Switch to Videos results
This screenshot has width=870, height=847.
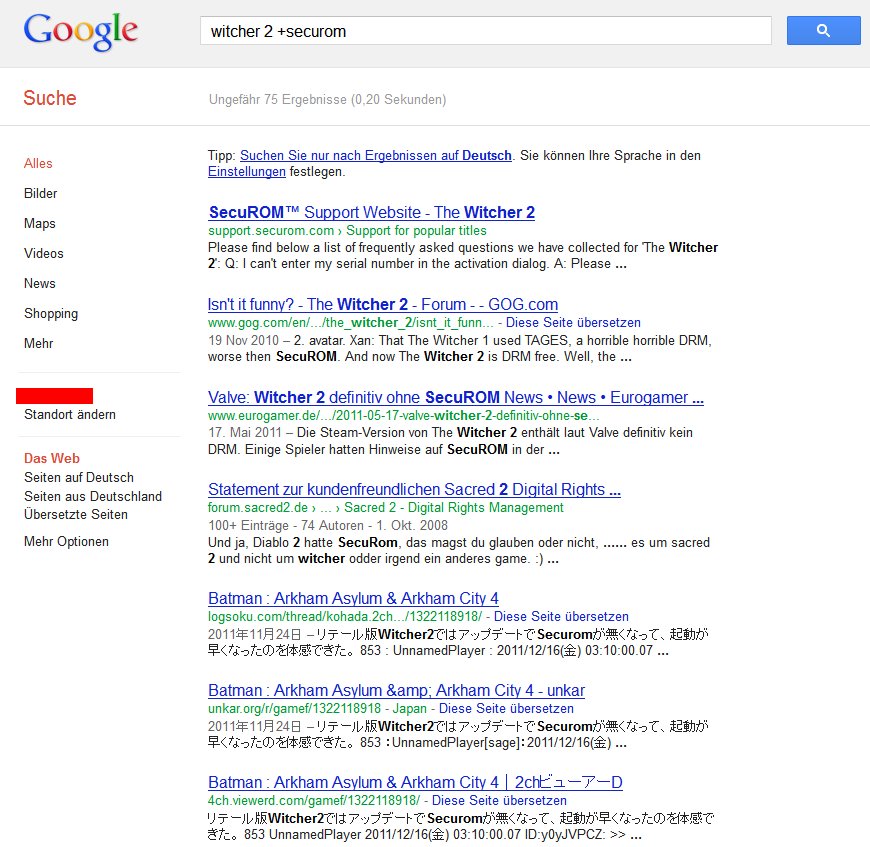44,253
